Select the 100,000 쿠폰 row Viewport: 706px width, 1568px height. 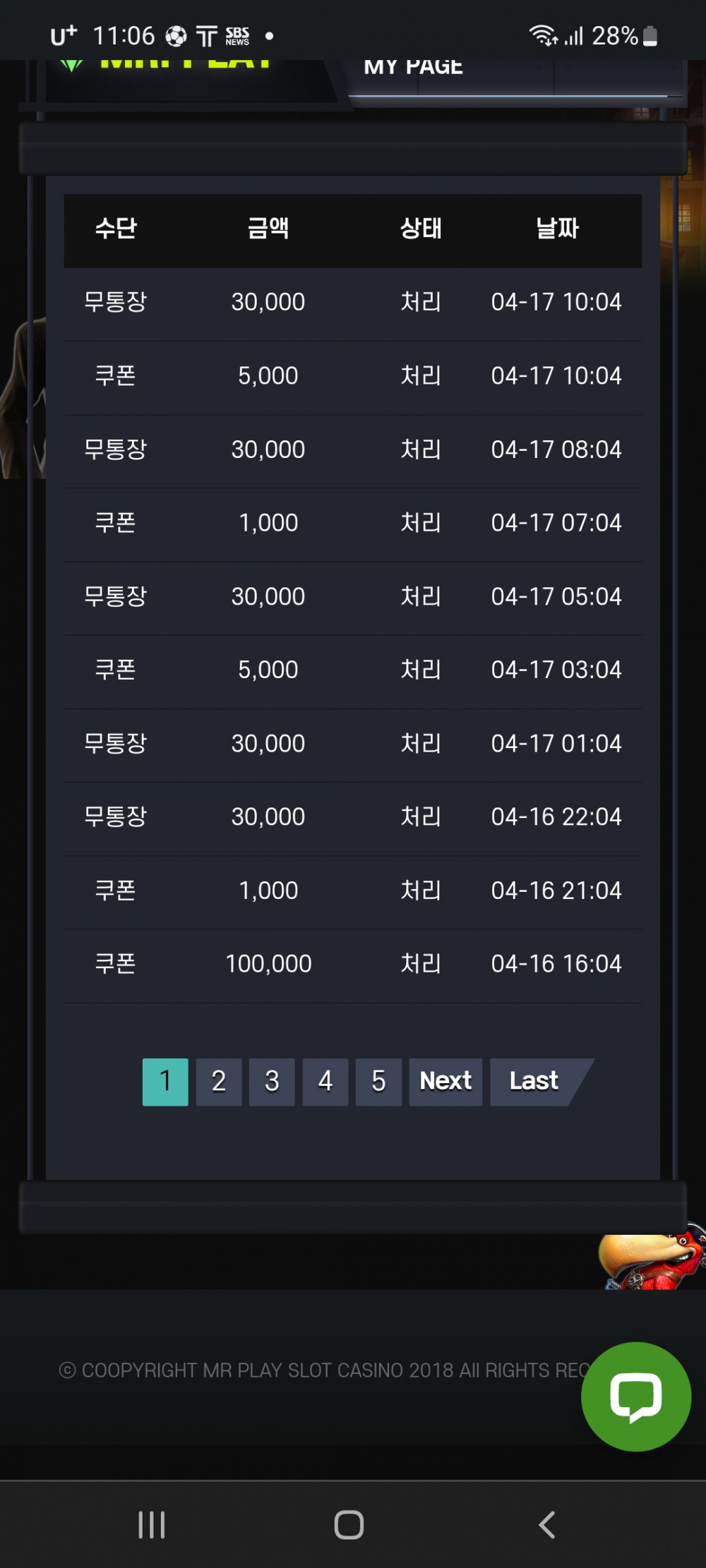353,964
